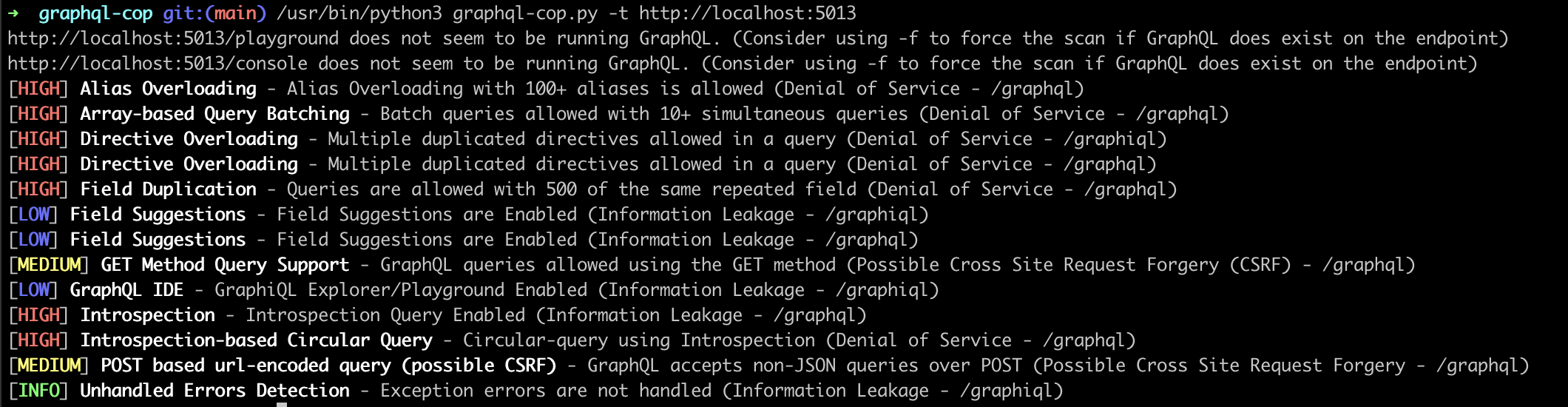Select the Array-based Query Batching title
Screen dimensions: 1568x407
(x=214, y=114)
